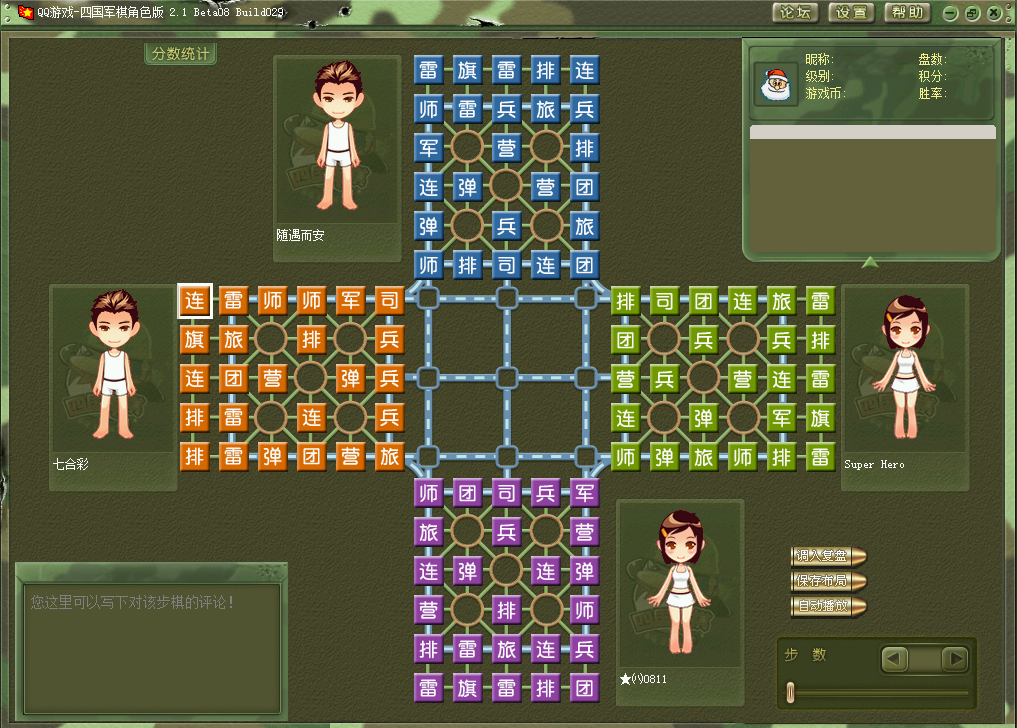Close the game window

click(994, 13)
